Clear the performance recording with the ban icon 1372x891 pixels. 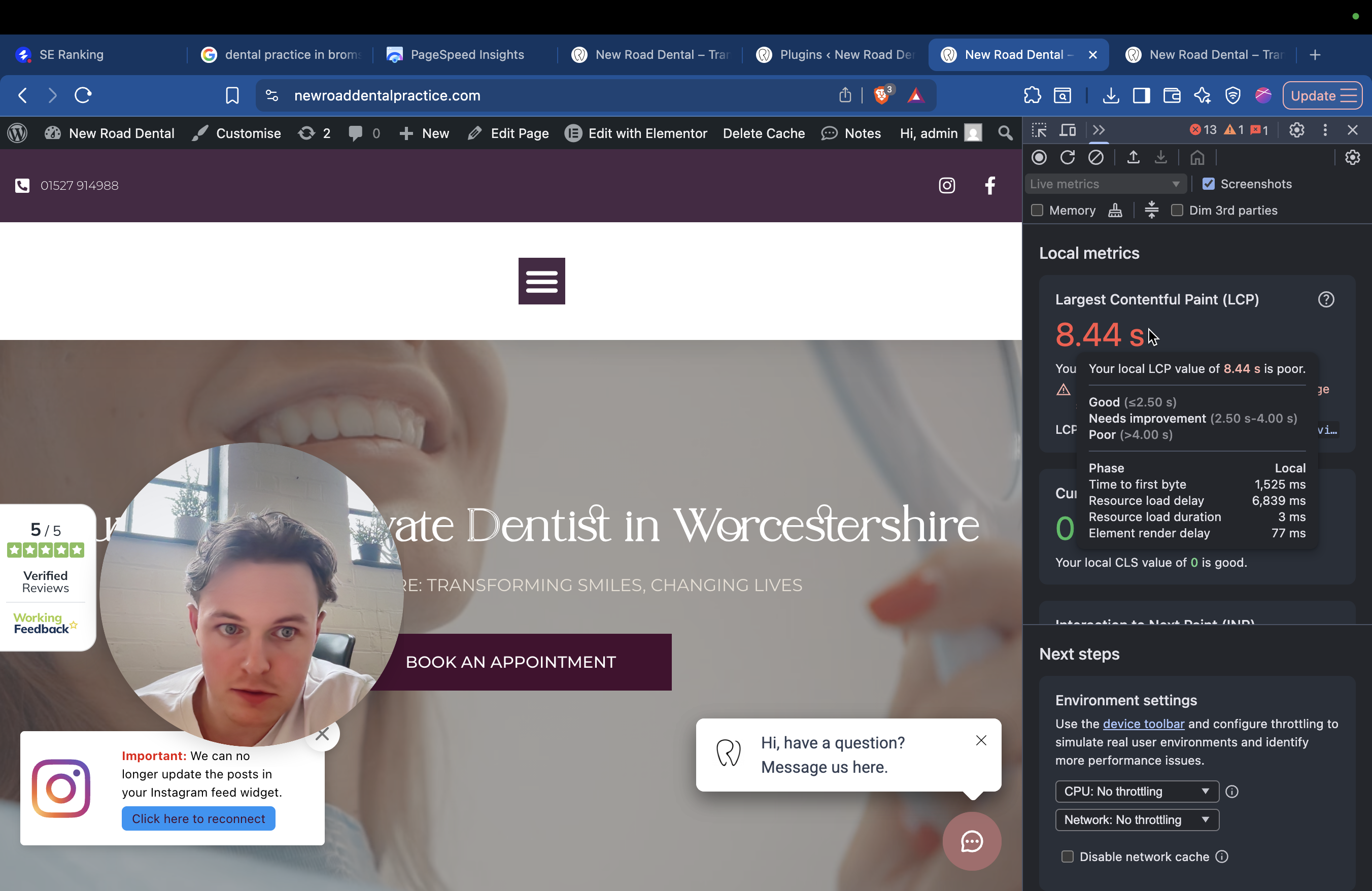1095,157
